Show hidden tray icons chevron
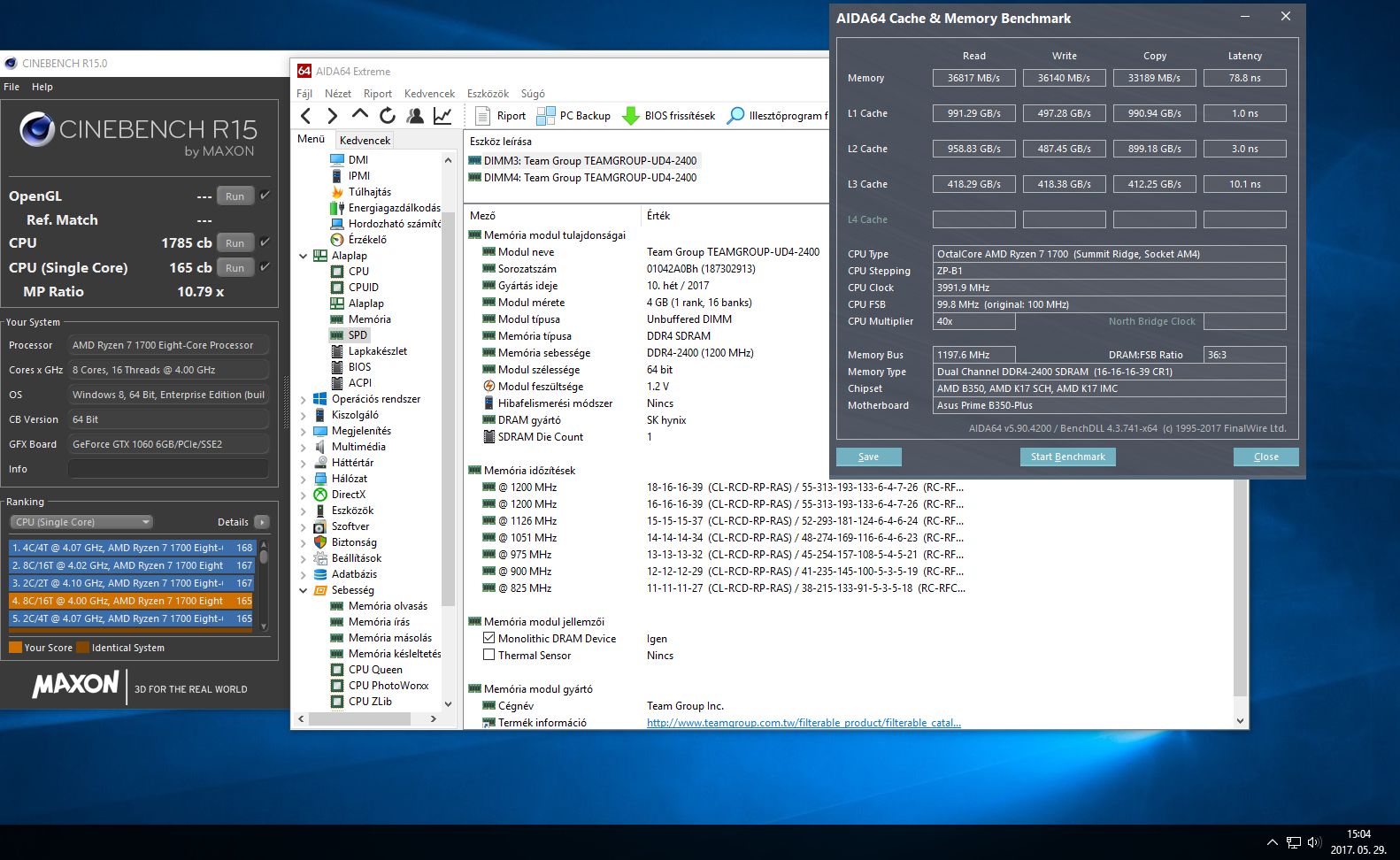 click(x=1272, y=842)
